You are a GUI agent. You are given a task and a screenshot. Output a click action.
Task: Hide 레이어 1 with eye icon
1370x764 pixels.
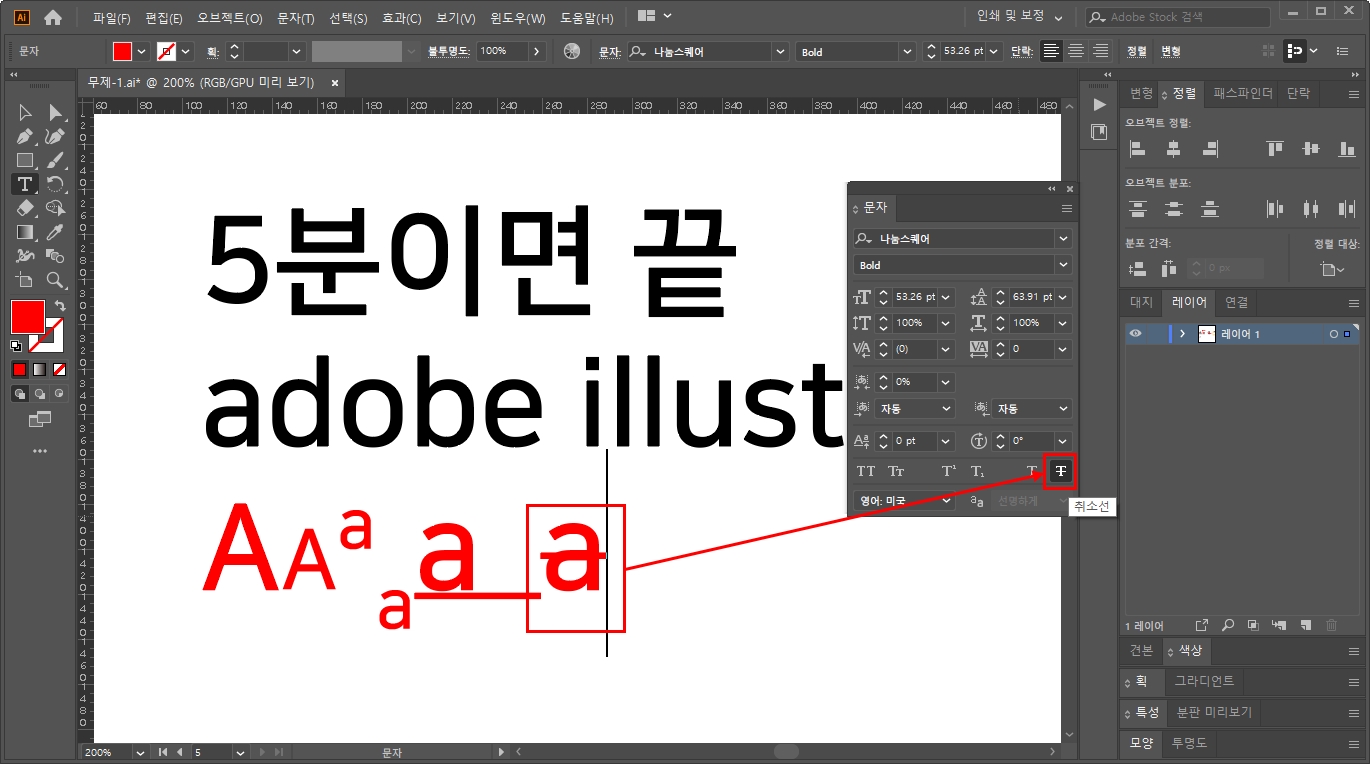[x=1136, y=334]
